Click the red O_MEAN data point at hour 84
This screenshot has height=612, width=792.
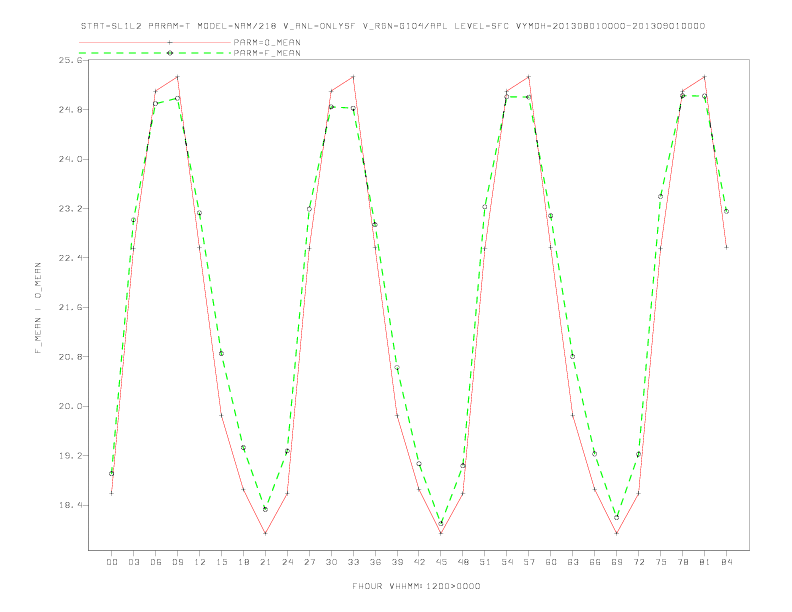(x=726, y=247)
